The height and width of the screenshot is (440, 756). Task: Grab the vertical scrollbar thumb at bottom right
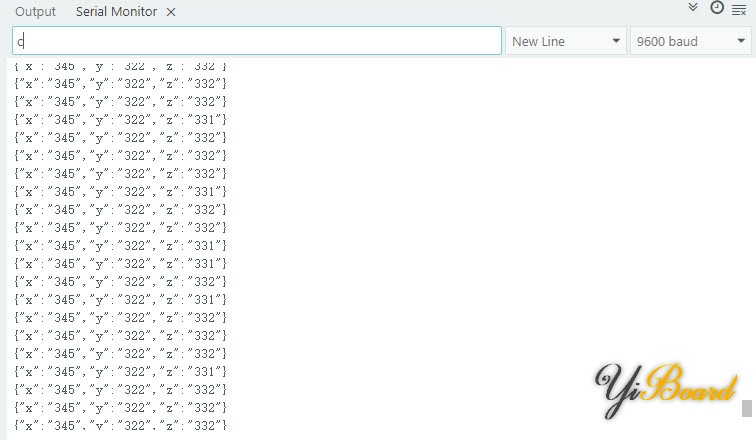tap(746, 408)
